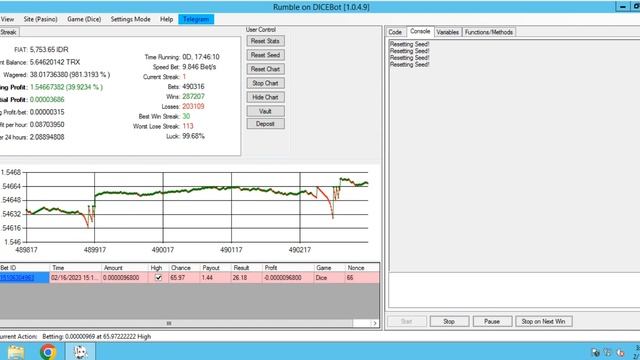Switch to the Console tab
Image resolution: width=640 pixels, height=360 pixels.
(420, 31)
